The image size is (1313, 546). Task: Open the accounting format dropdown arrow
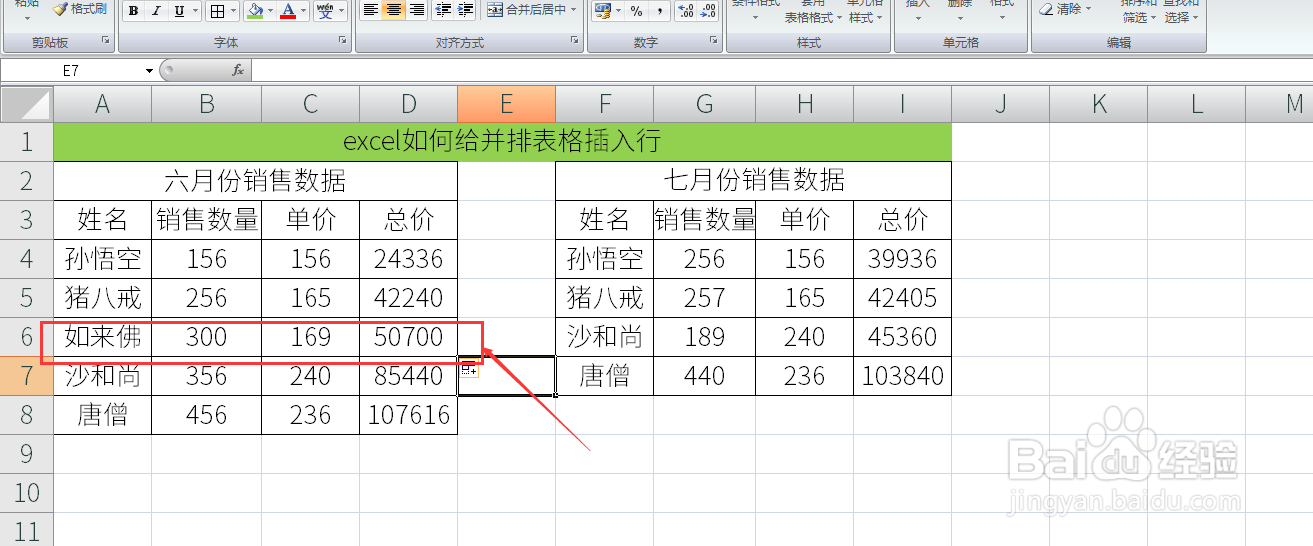(619, 11)
